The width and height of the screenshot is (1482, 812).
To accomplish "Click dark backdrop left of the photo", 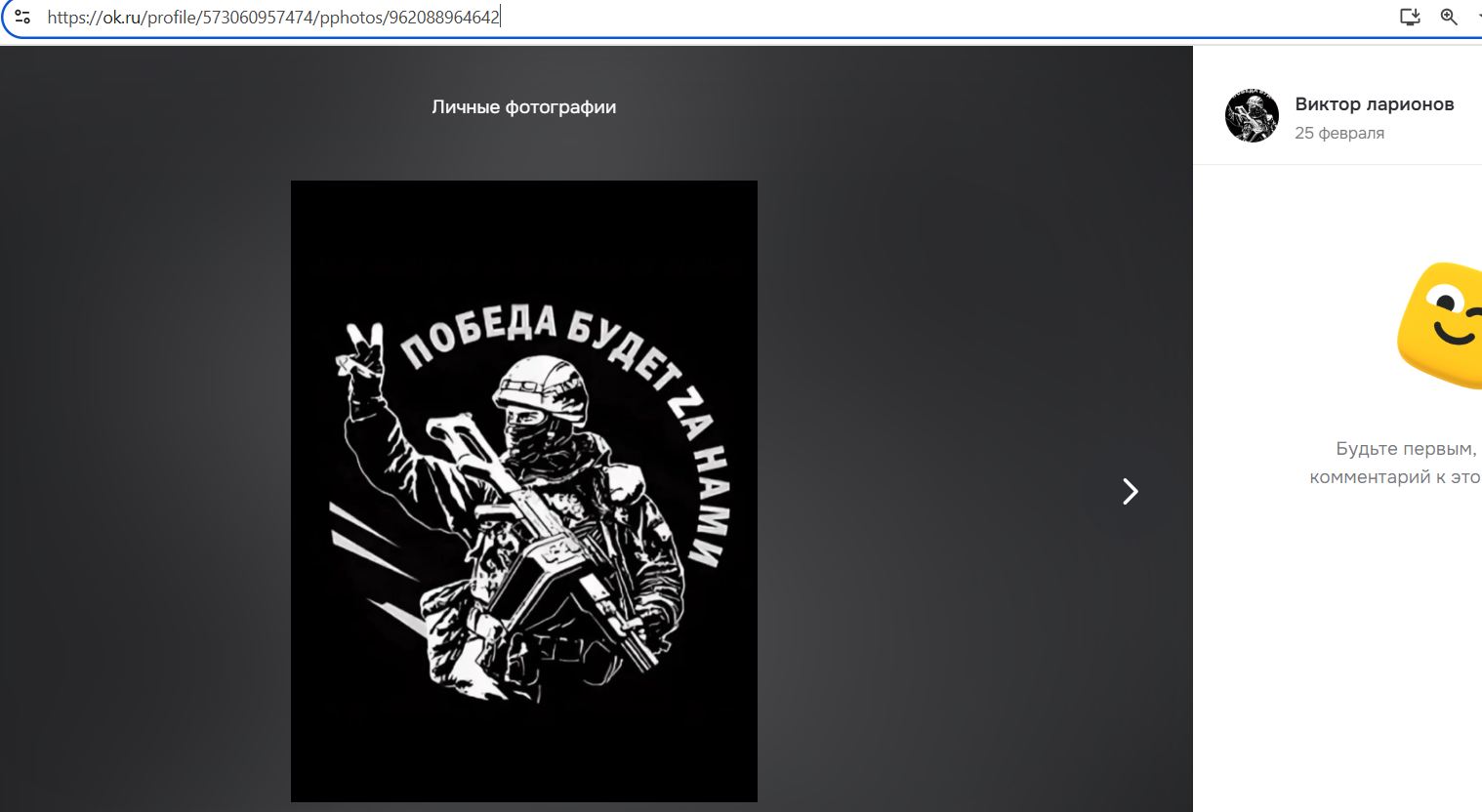I will point(146,488).
